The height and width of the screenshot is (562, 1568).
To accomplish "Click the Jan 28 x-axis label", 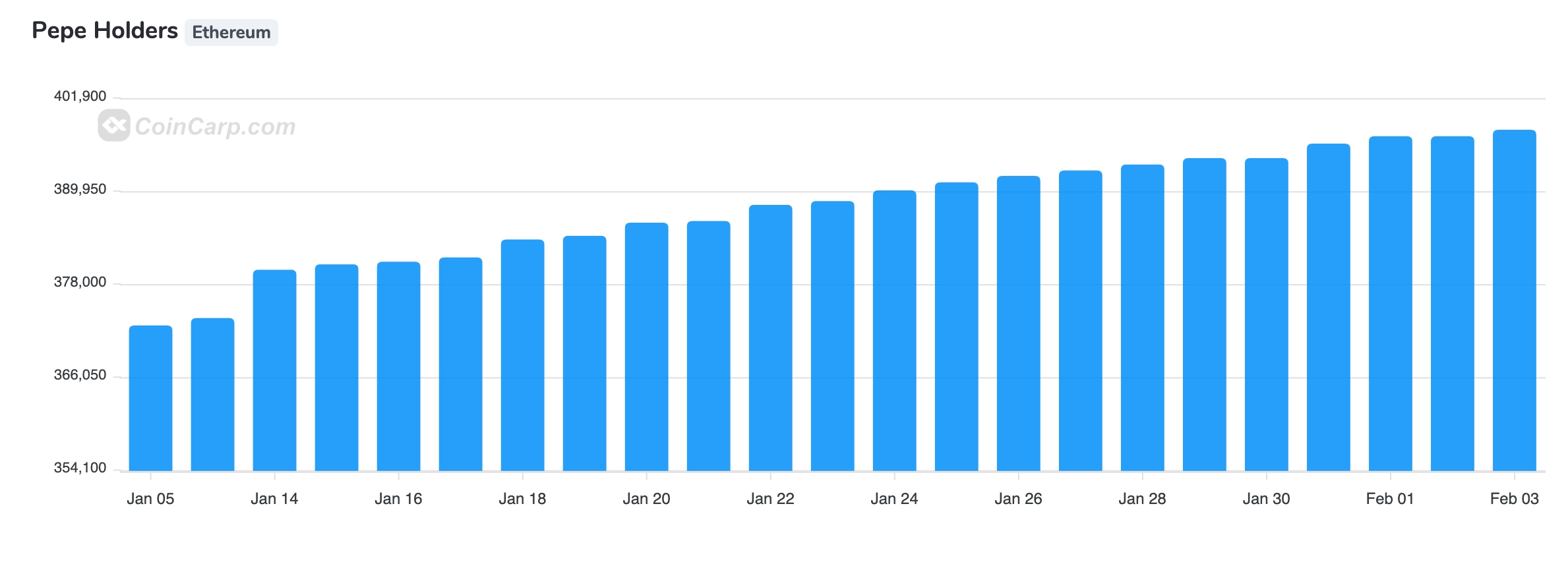I will pyautogui.click(x=1142, y=499).
